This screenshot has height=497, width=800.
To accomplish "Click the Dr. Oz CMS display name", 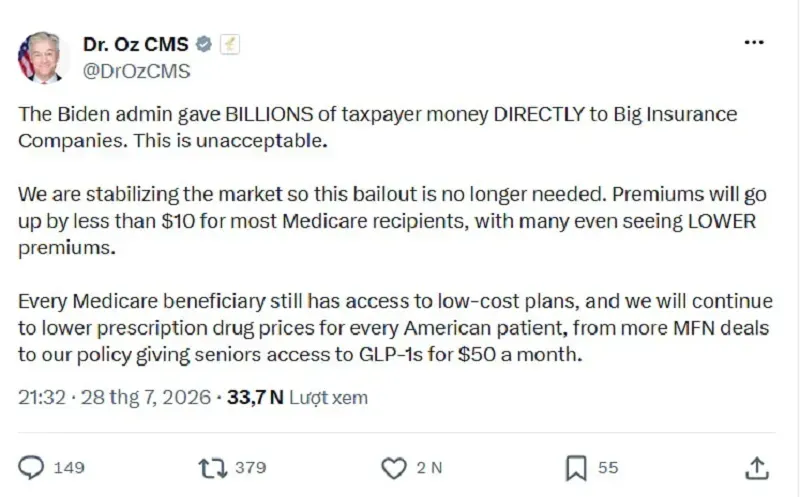I will (136, 44).
